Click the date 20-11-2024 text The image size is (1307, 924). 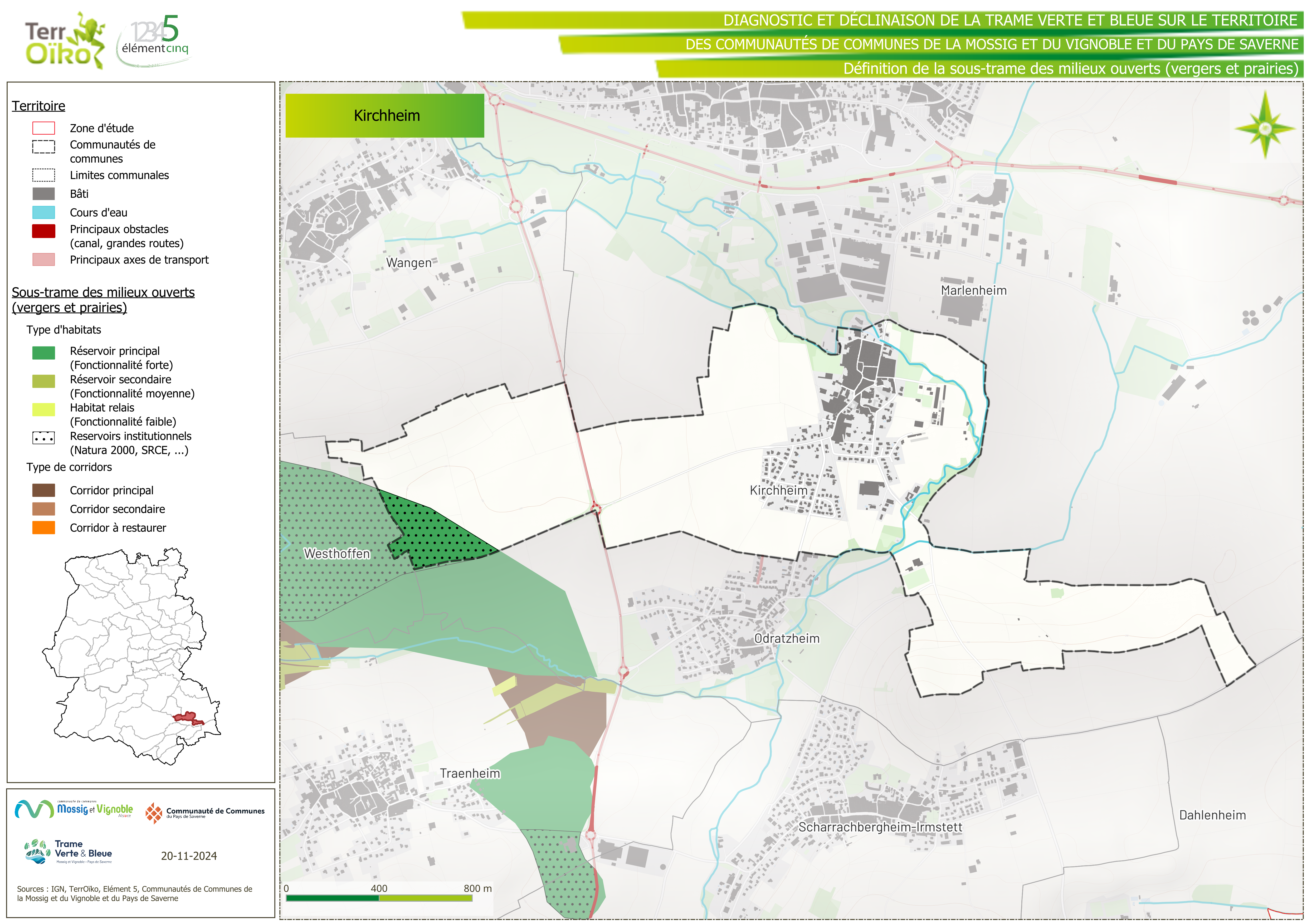(188, 856)
